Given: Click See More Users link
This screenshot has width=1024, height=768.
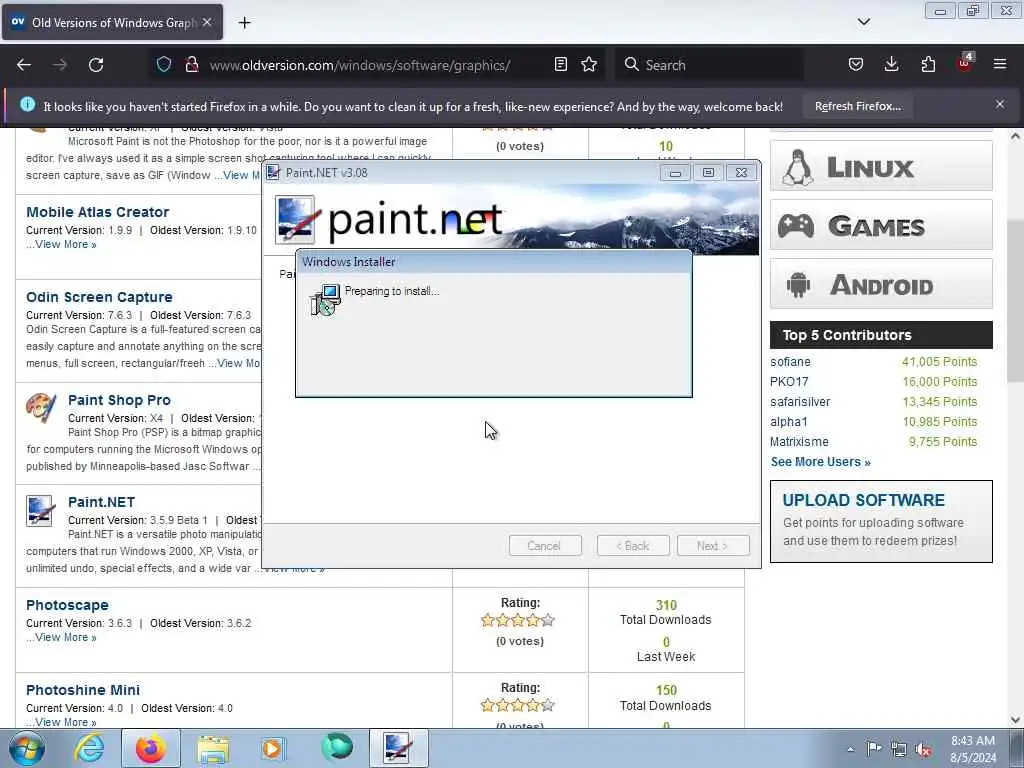Looking at the screenshot, I should coord(820,462).
